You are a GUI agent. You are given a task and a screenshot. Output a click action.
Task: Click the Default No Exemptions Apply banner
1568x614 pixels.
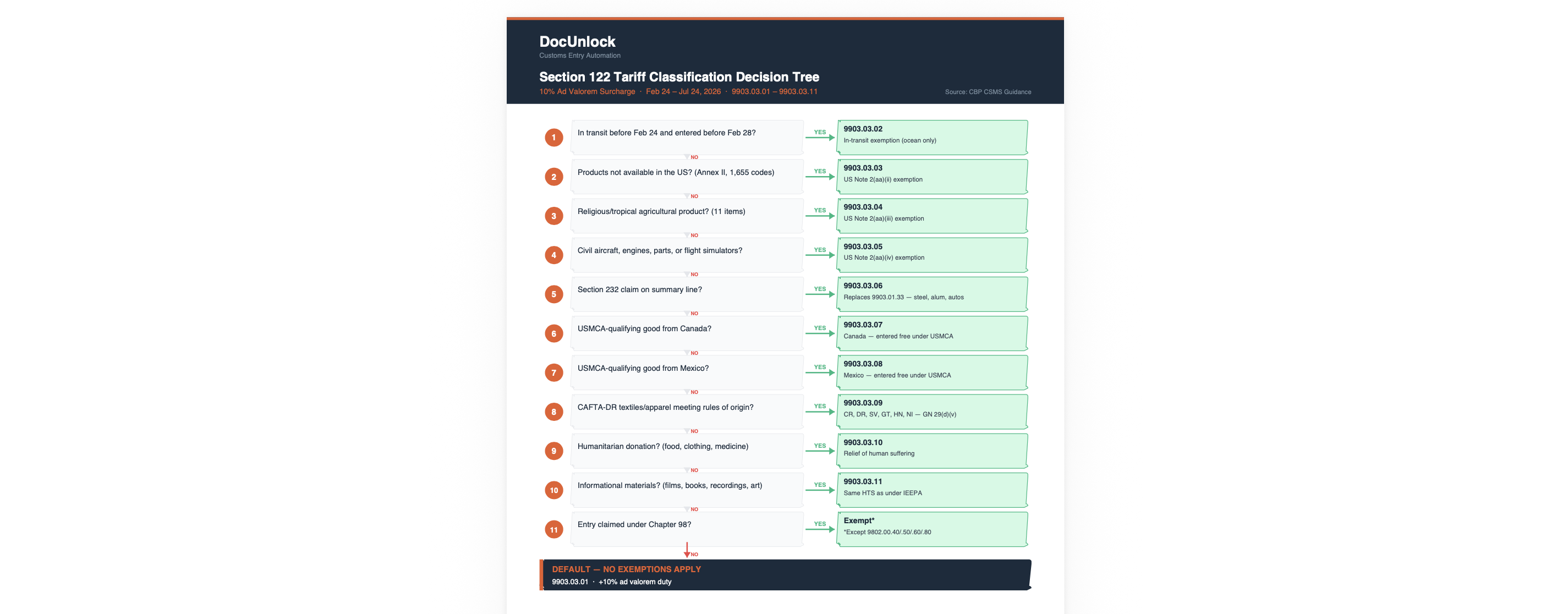point(785,575)
